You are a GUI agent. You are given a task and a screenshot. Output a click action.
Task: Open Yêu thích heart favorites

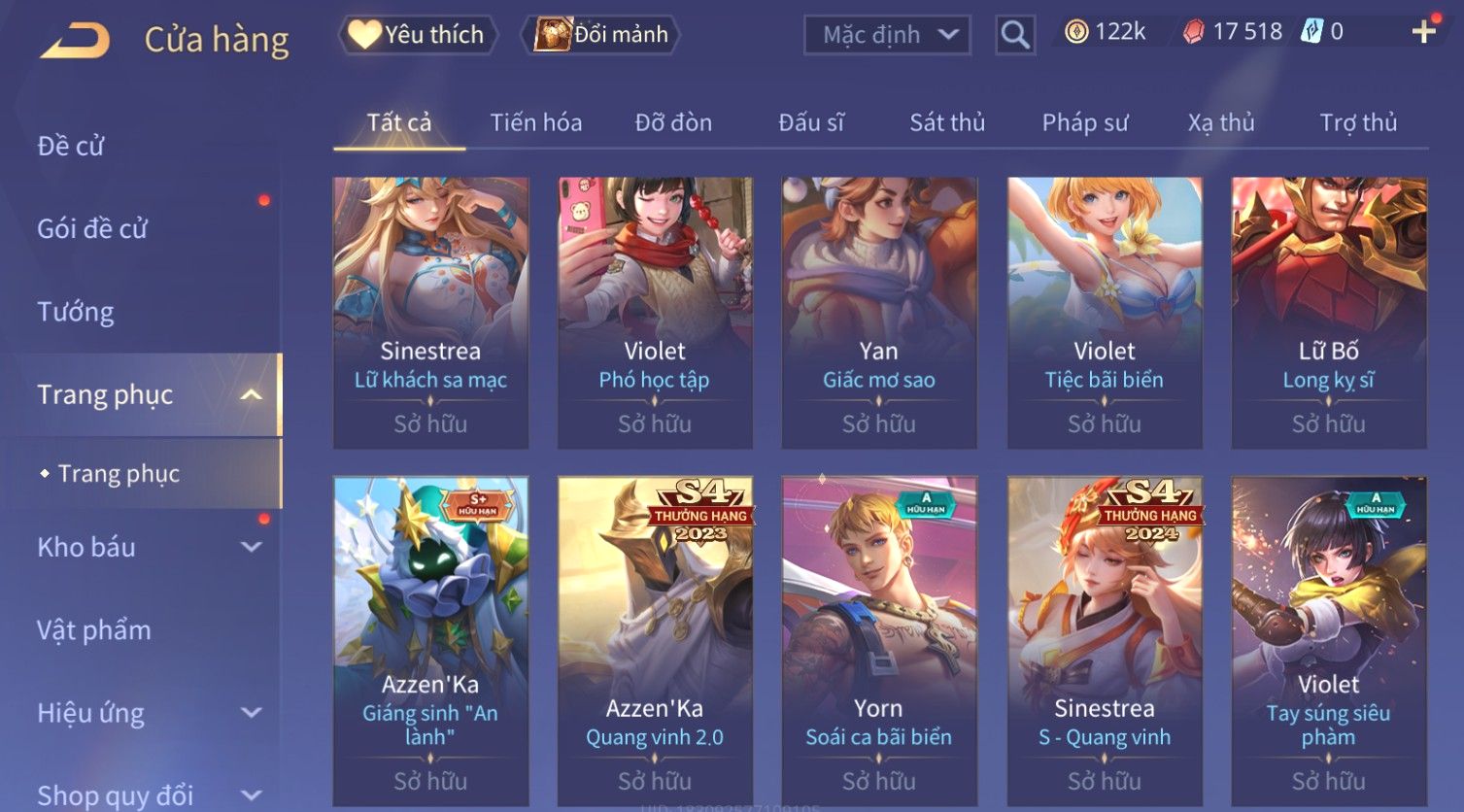click(418, 35)
